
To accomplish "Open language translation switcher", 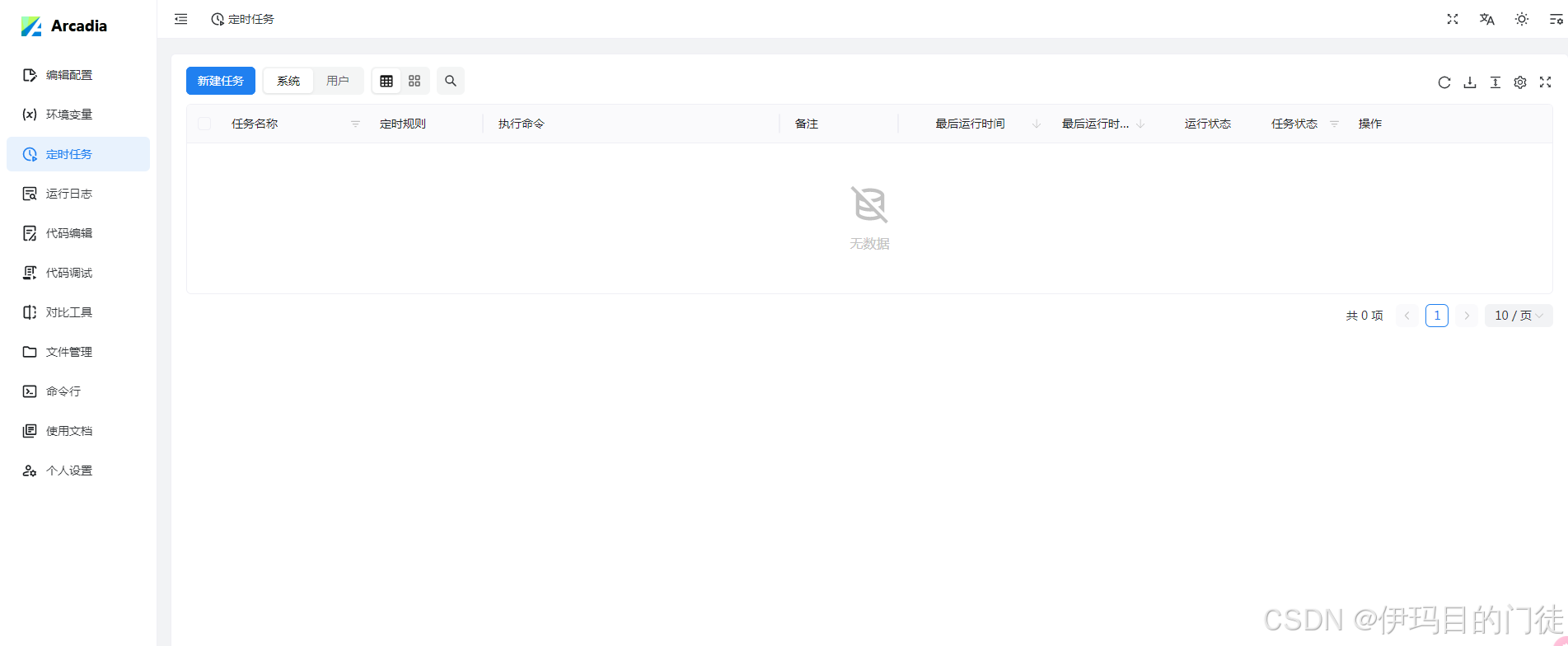I will tap(1487, 19).
